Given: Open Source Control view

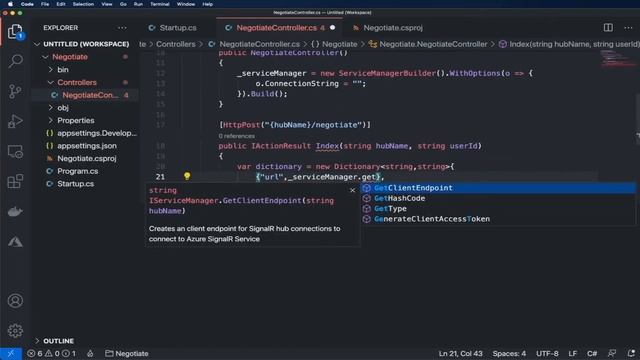Looking at the screenshot, I should pyautogui.click(x=15, y=91).
